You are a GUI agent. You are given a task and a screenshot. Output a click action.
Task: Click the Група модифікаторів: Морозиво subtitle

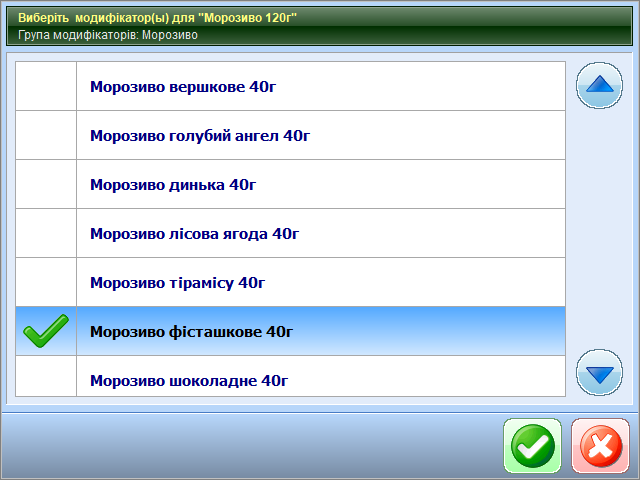pos(108,34)
